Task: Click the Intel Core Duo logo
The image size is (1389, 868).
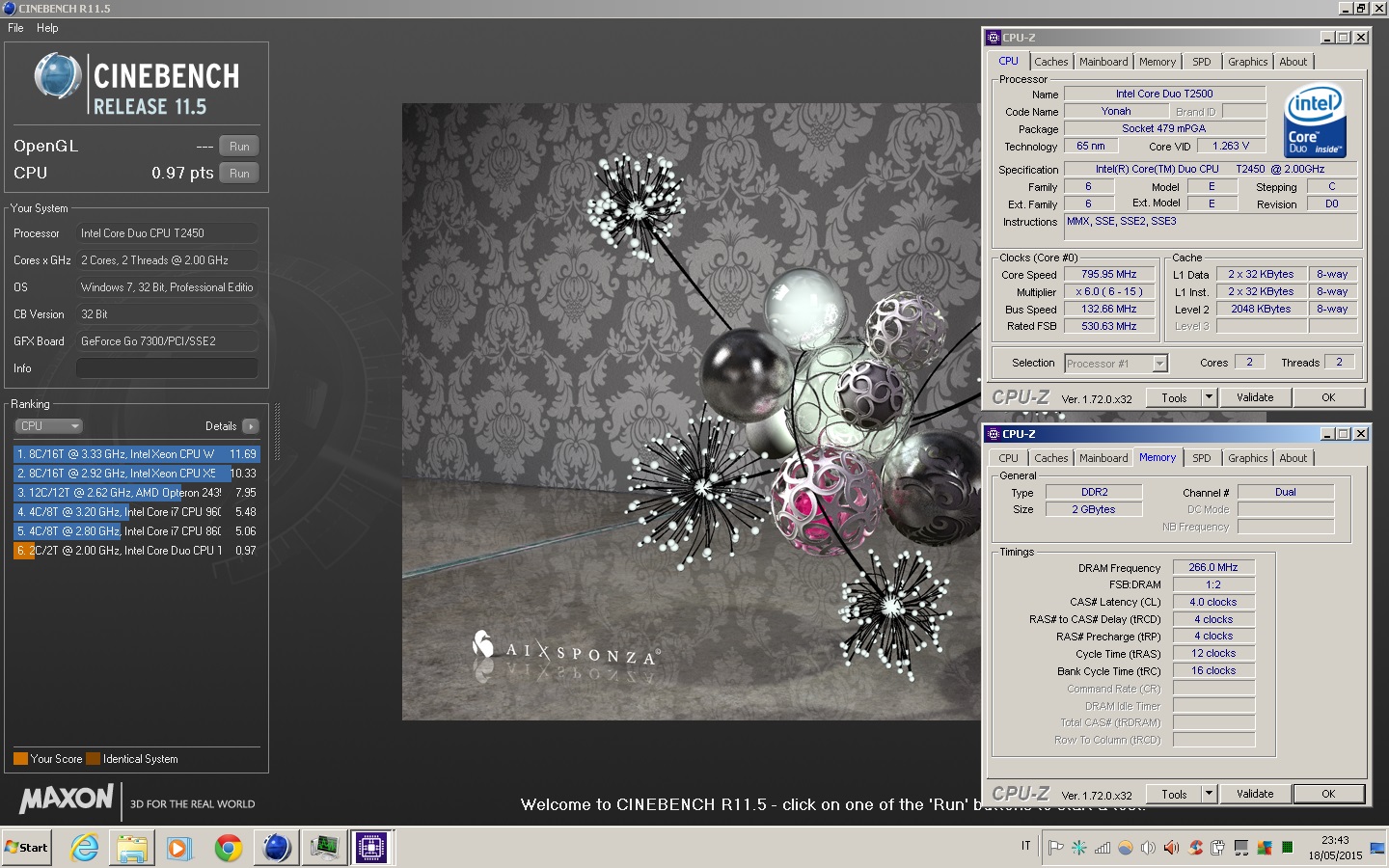Action: 1315,120
